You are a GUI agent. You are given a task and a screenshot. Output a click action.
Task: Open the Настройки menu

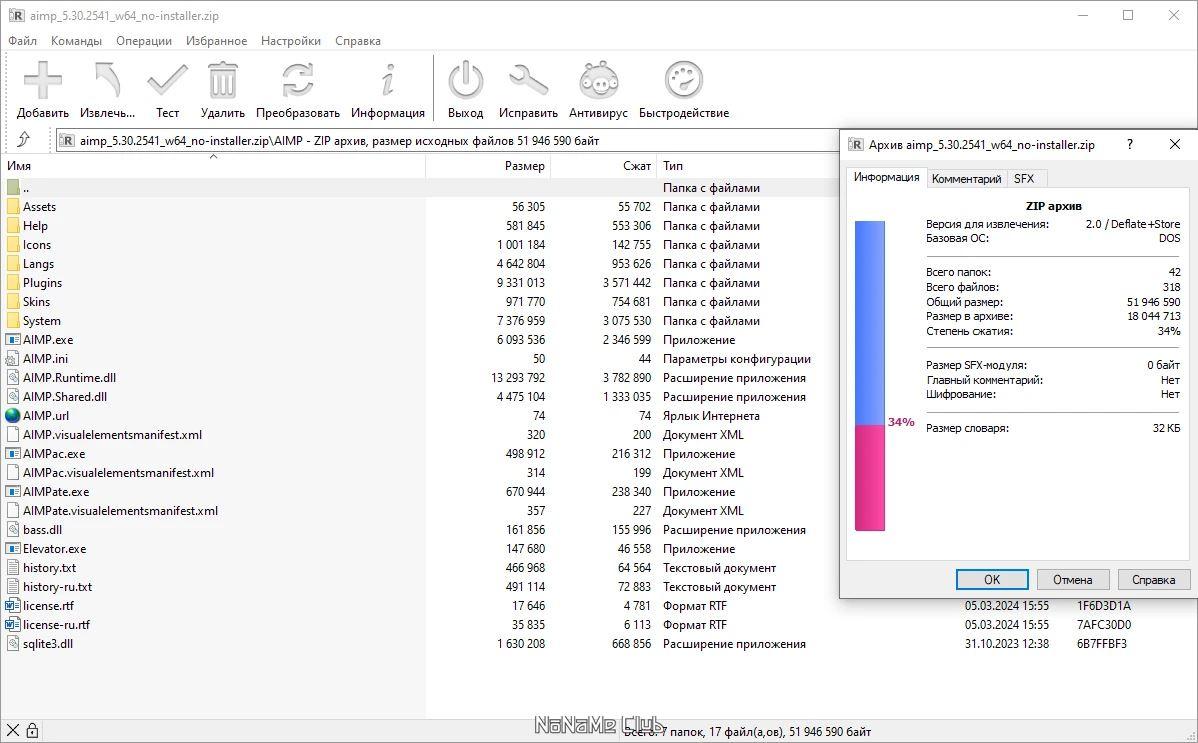click(291, 41)
